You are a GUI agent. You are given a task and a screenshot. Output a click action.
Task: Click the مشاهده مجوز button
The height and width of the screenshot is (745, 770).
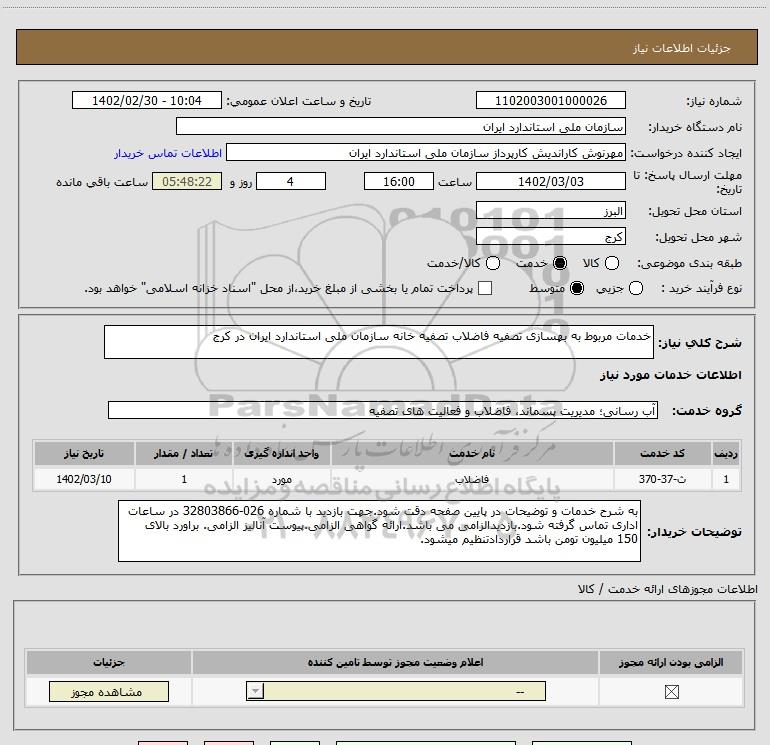[x=109, y=691]
